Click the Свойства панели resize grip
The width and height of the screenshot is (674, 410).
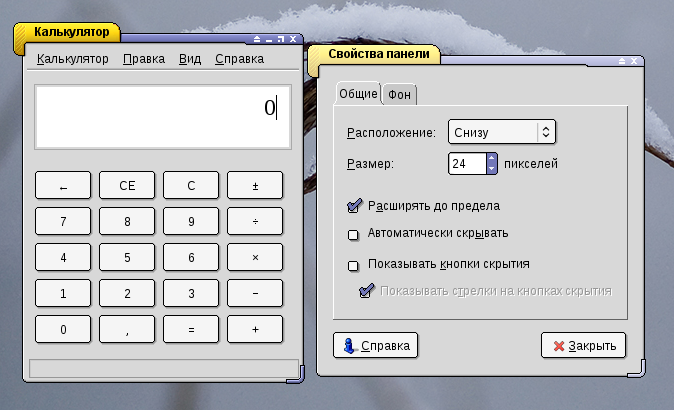(x=638, y=370)
